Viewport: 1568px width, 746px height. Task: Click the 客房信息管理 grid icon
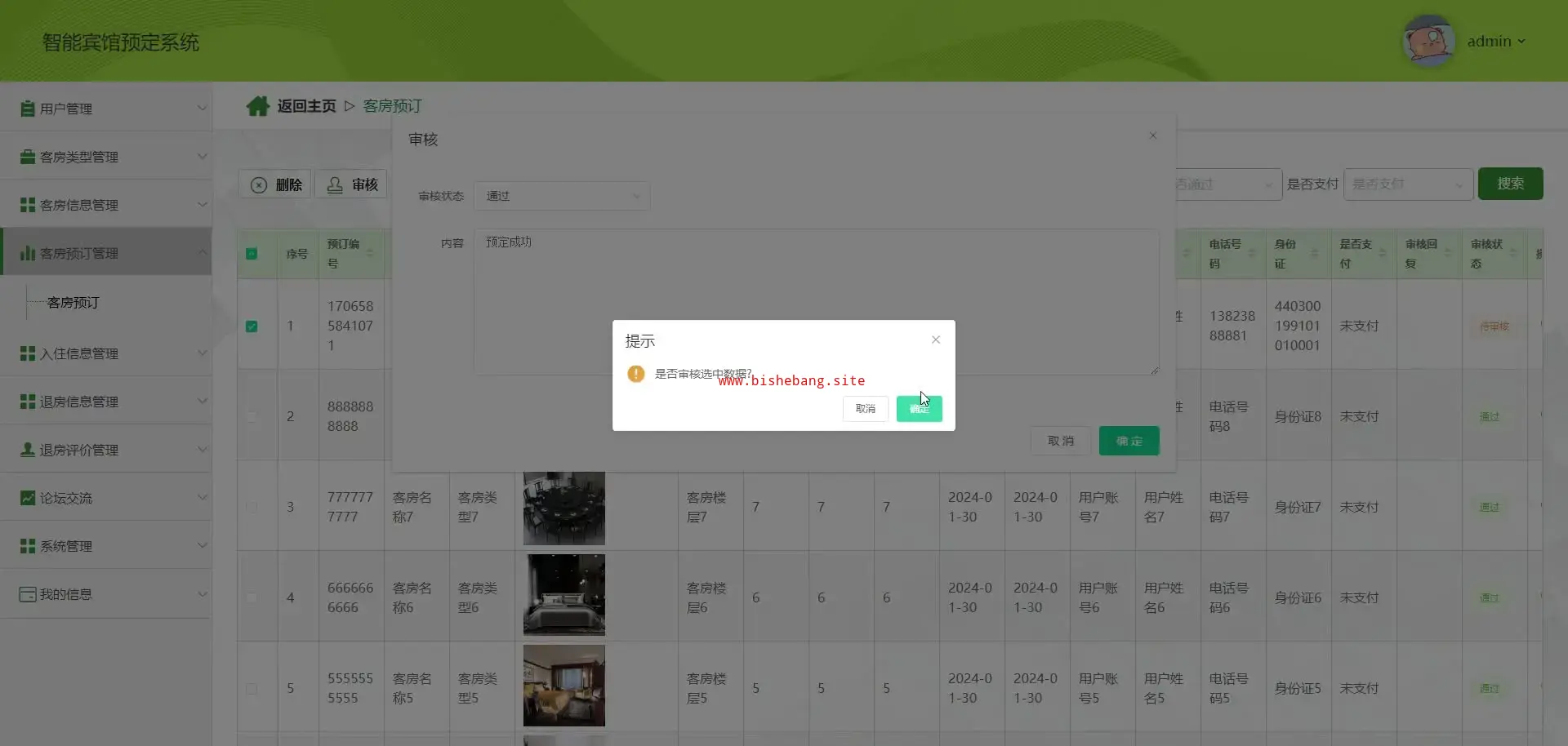pyautogui.click(x=28, y=205)
